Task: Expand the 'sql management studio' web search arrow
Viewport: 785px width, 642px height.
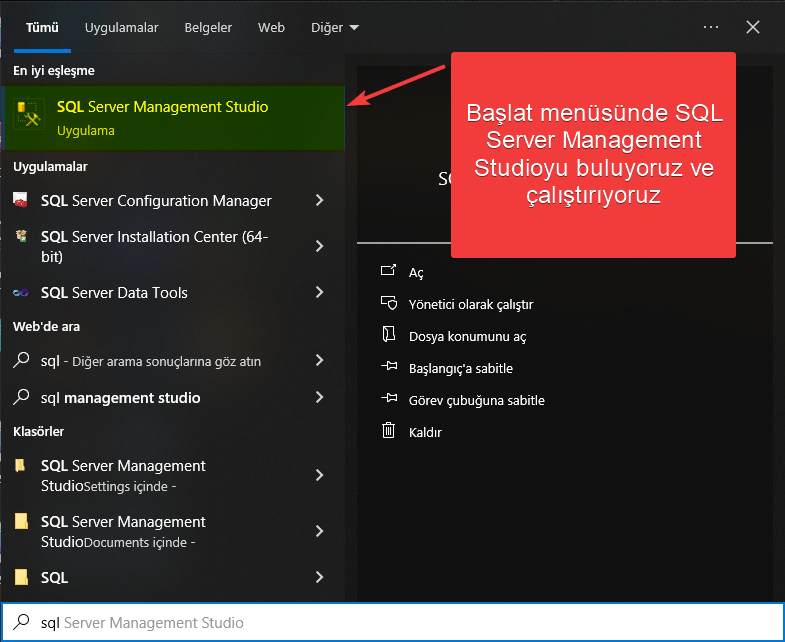Action: point(319,397)
